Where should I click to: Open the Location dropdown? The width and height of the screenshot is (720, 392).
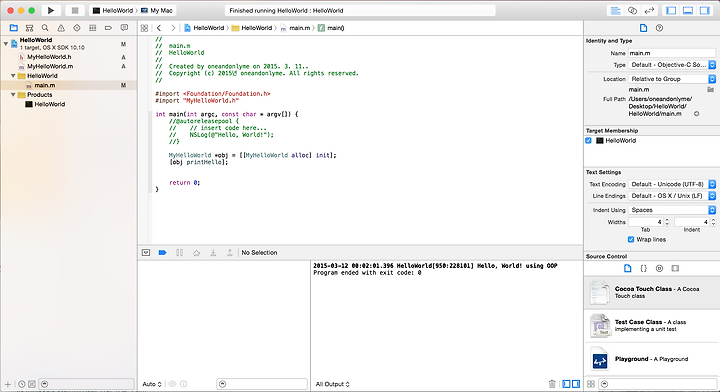tap(672, 79)
